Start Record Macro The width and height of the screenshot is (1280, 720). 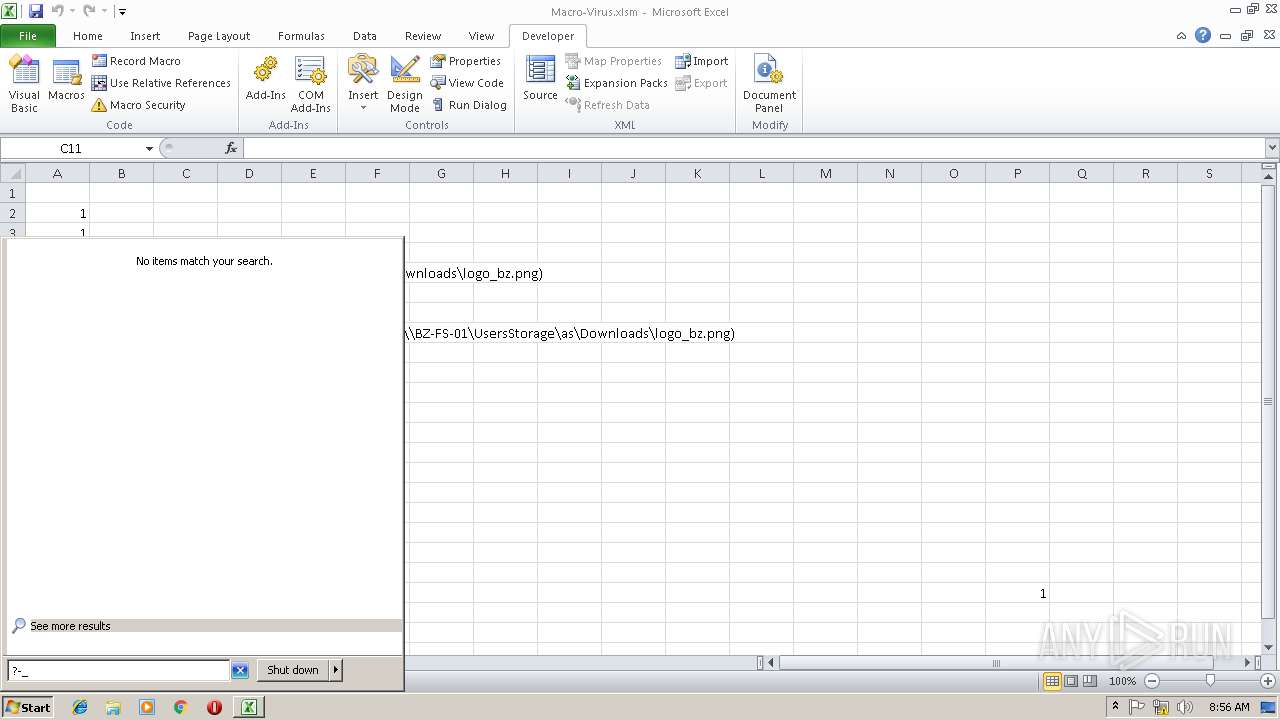(136, 61)
